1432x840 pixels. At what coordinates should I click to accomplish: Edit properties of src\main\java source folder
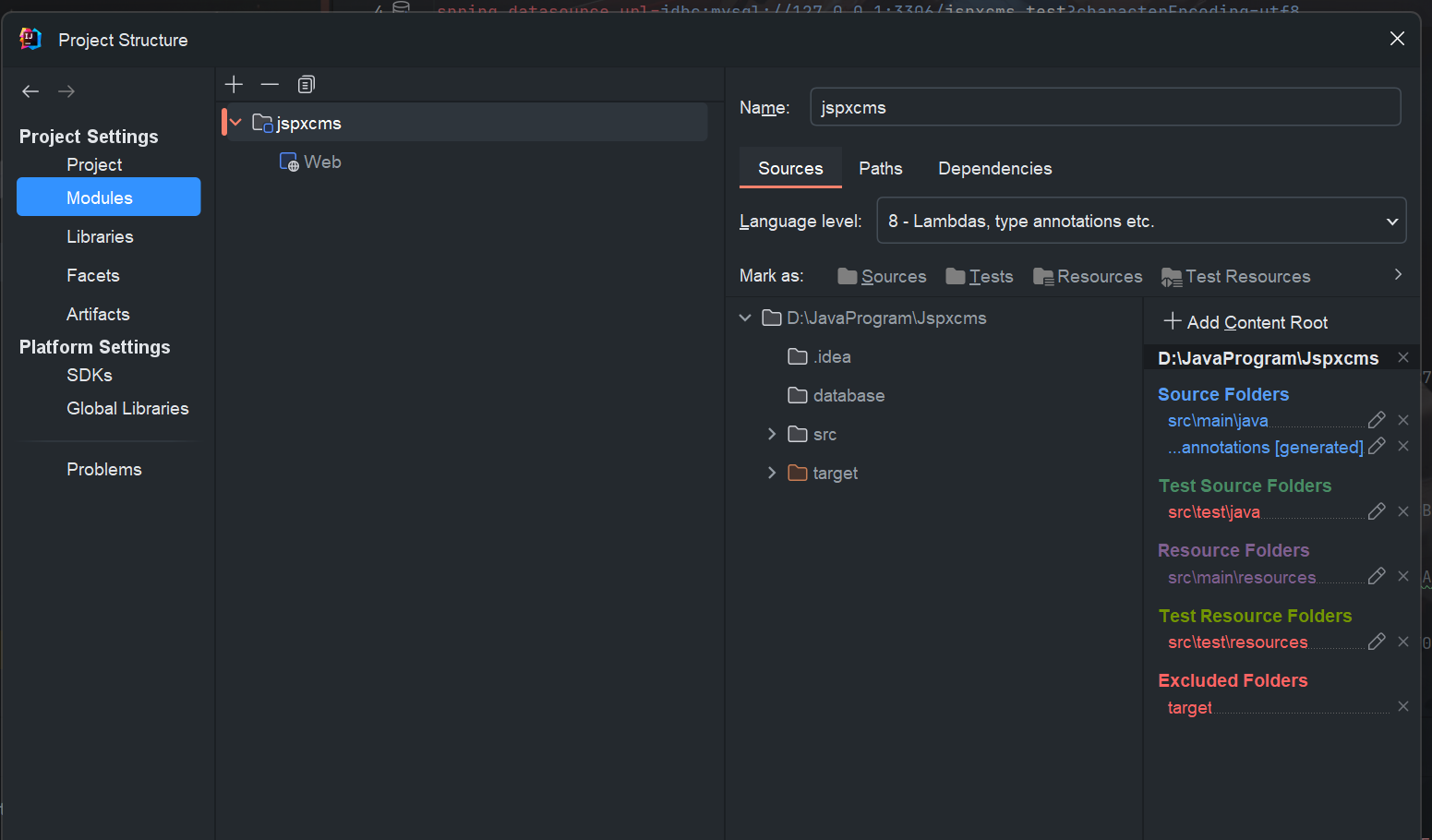(1376, 420)
